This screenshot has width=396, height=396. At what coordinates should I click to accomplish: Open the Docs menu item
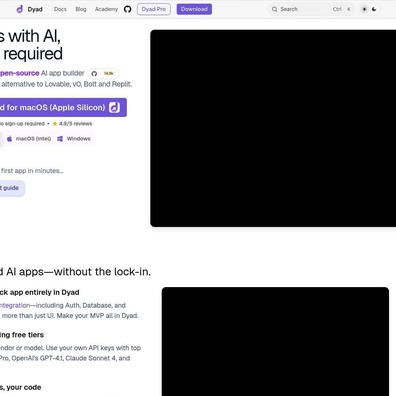tap(60, 9)
